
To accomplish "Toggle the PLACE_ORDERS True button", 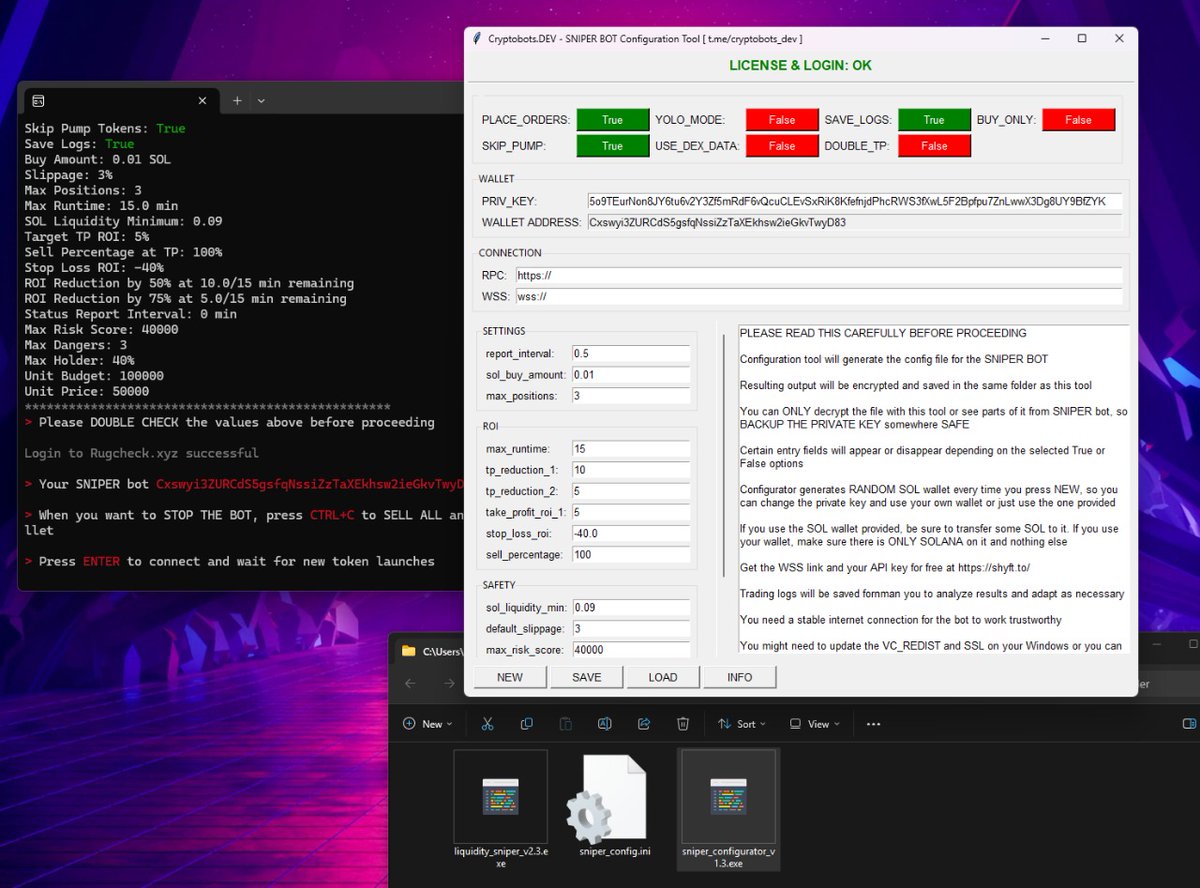I will (612, 120).
